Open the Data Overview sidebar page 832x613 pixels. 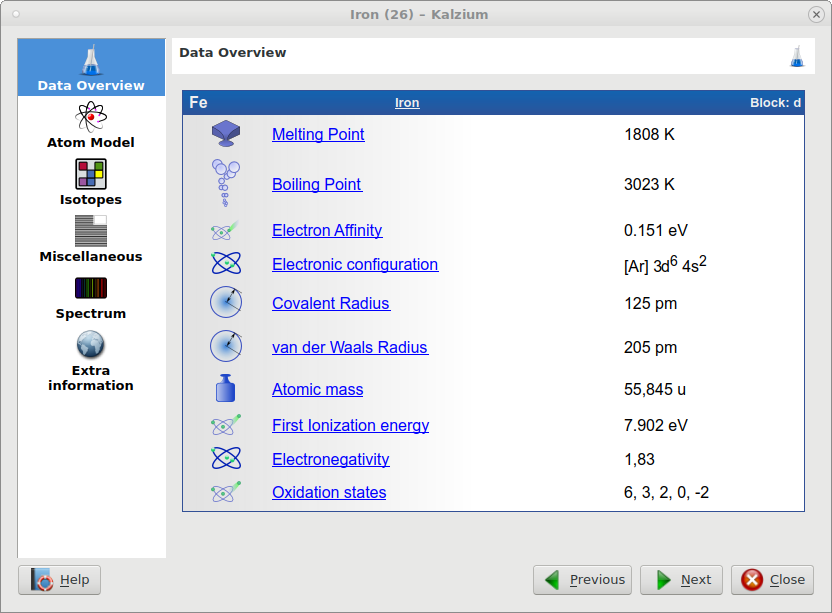click(x=91, y=67)
